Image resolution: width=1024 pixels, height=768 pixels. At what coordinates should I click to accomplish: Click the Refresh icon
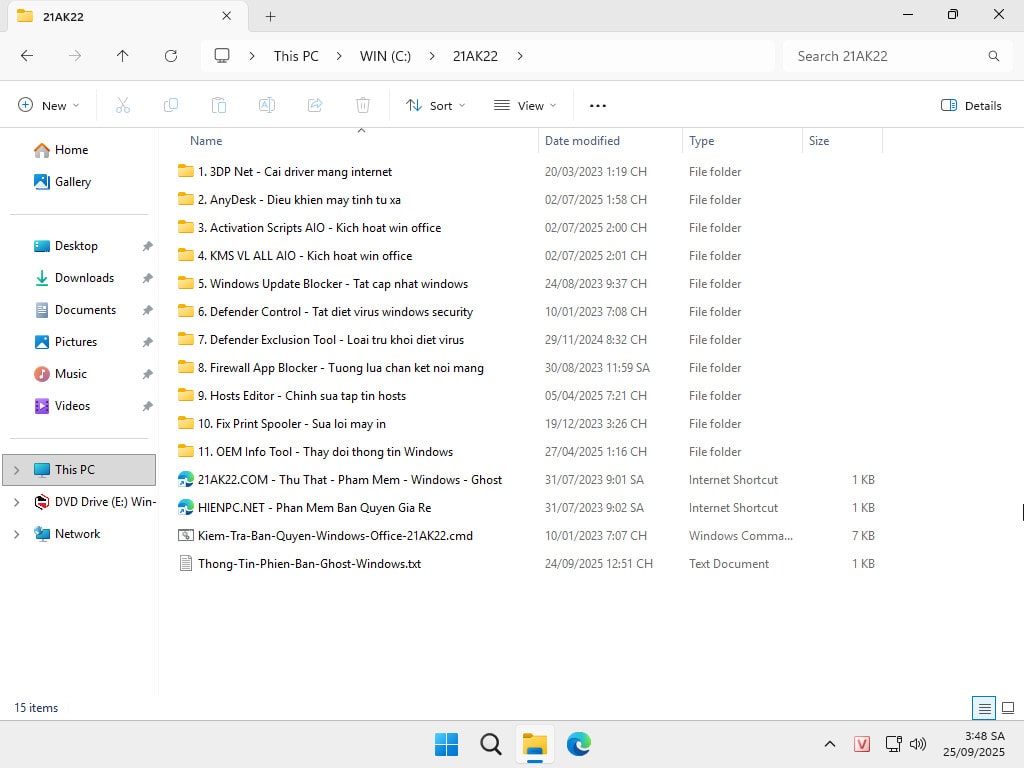coord(171,56)
